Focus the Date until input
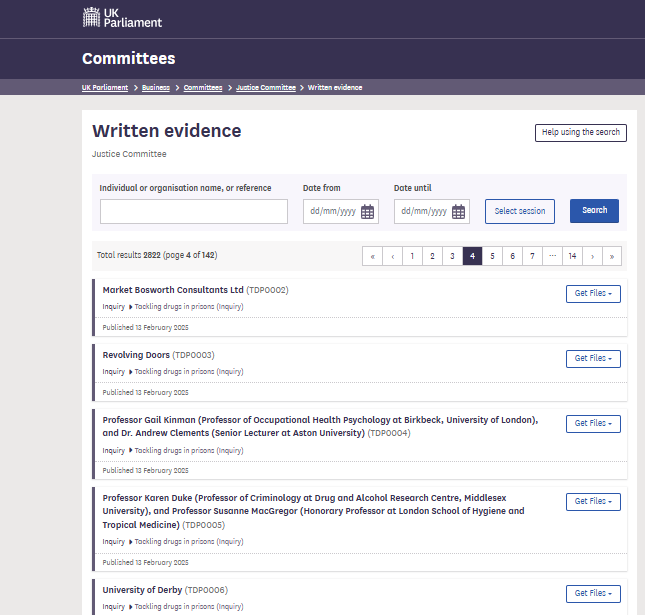Screen dimensions: 645x615 coord(432,211)
